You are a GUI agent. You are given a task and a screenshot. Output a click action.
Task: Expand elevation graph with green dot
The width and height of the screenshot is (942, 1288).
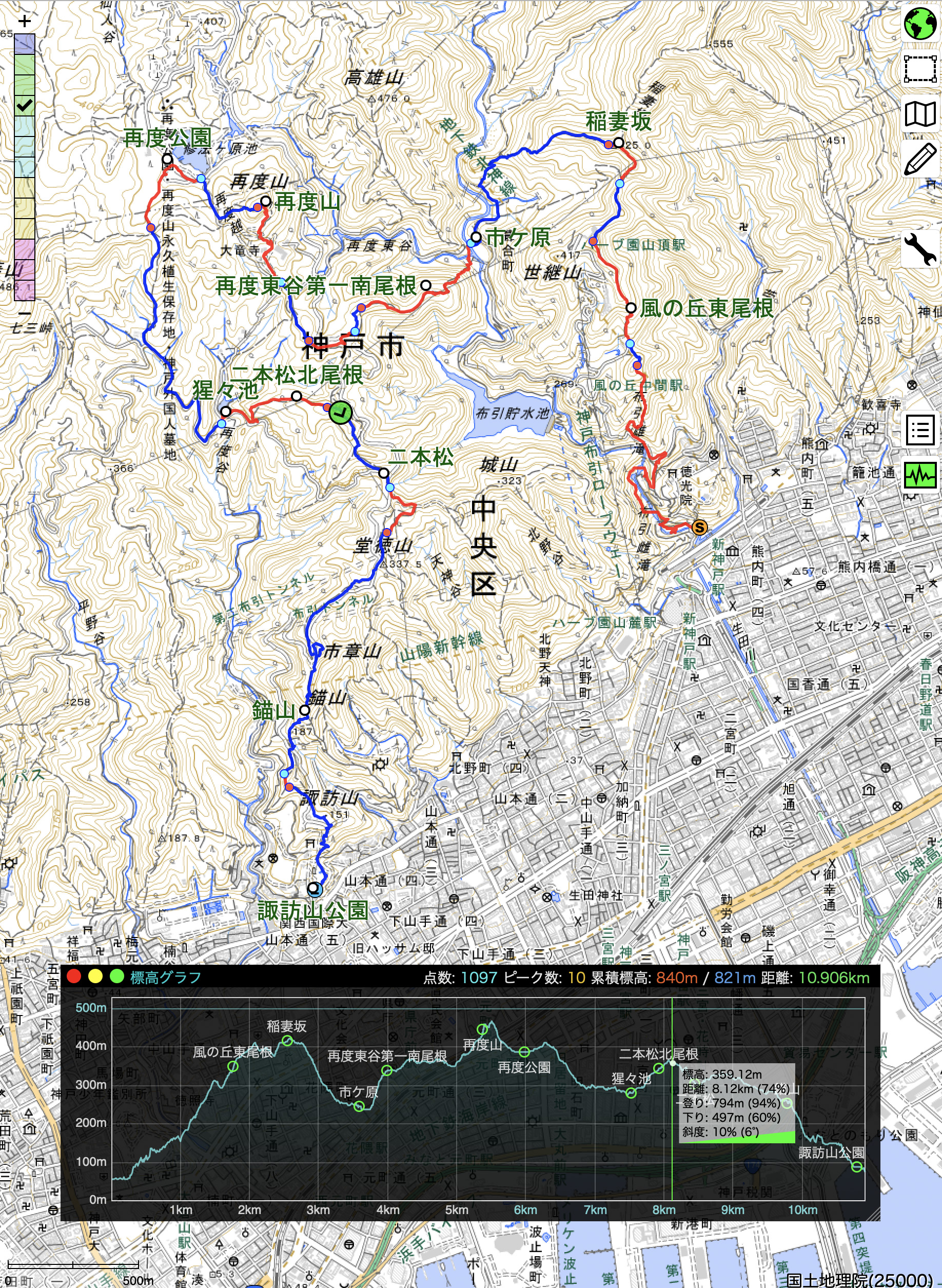pyautogui.click(x=117, y=976)
